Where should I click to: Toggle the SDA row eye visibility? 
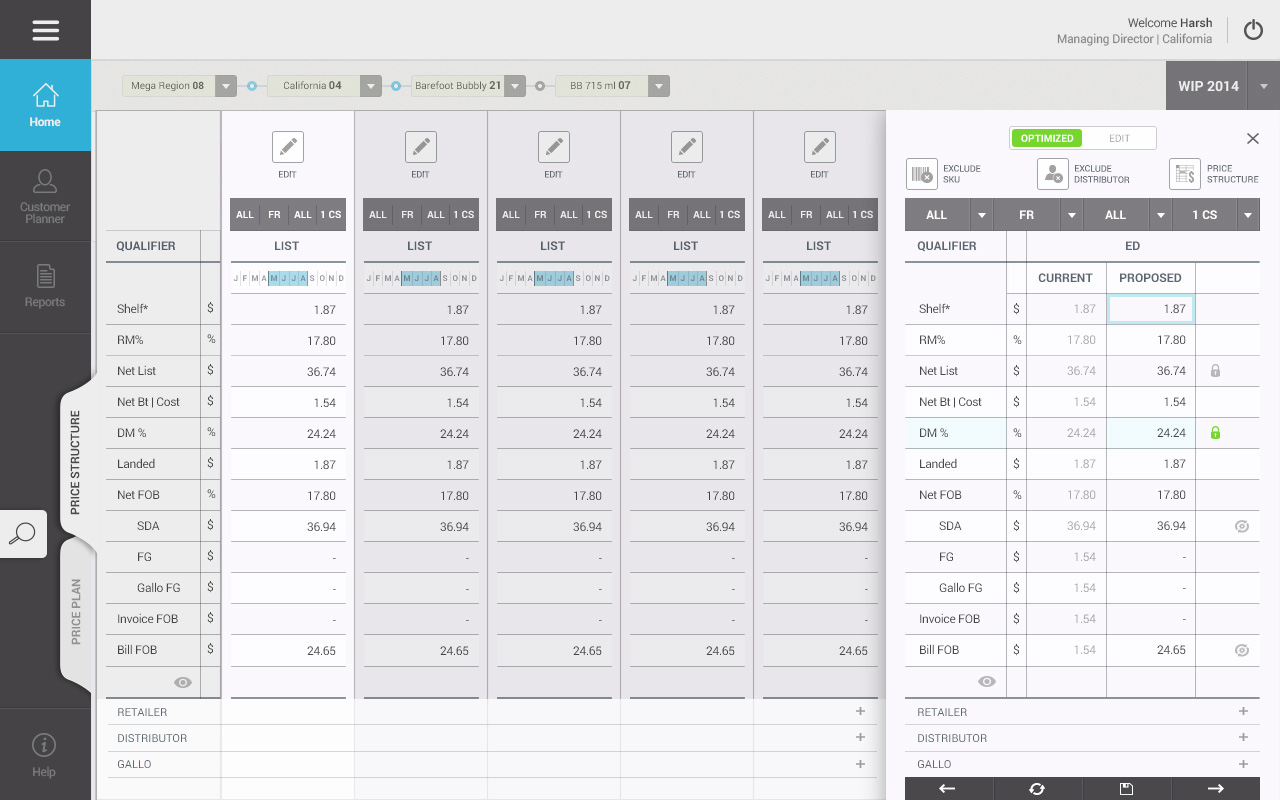tap(1242, 526)
